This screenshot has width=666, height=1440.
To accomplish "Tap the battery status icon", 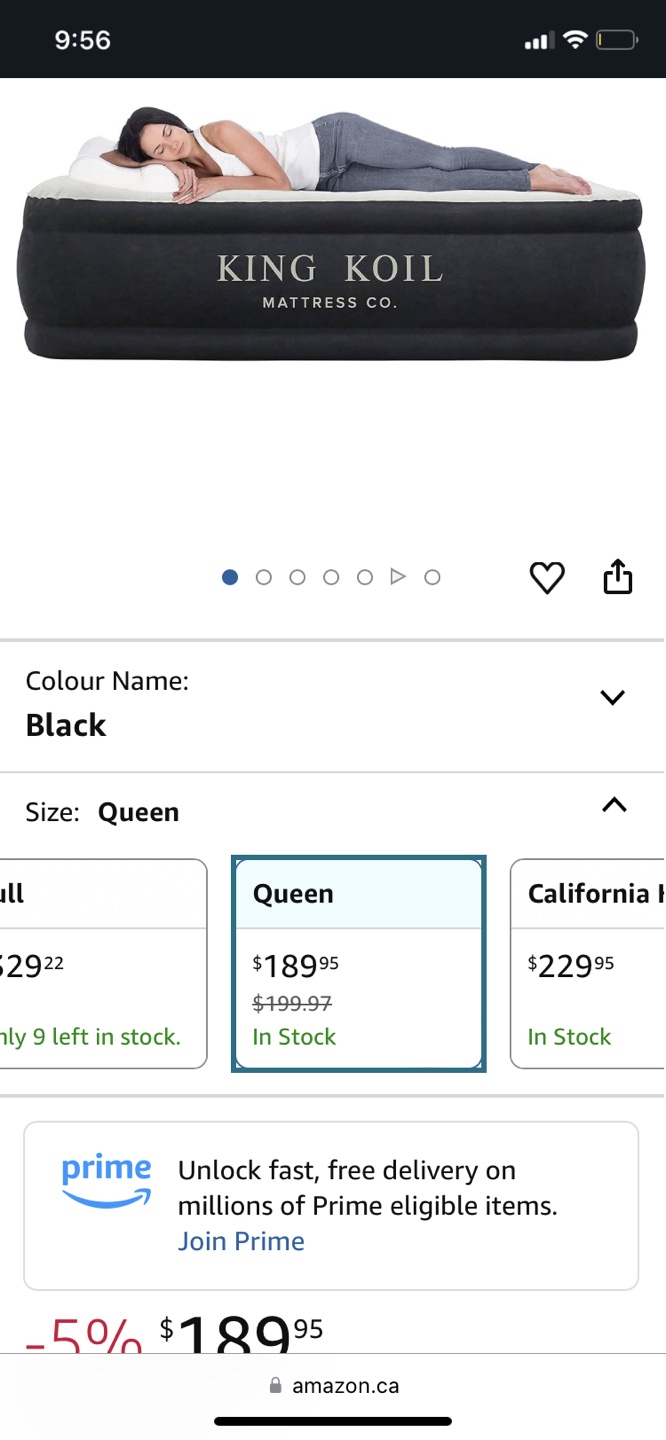I will [x=617, y=40].
